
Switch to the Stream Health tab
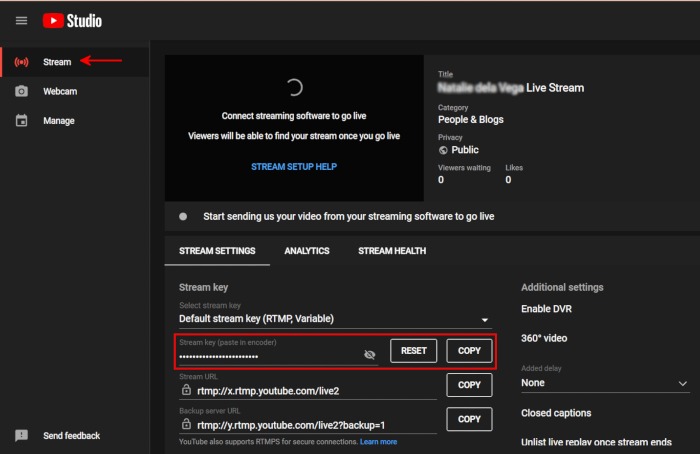click(x=392, y=251)
